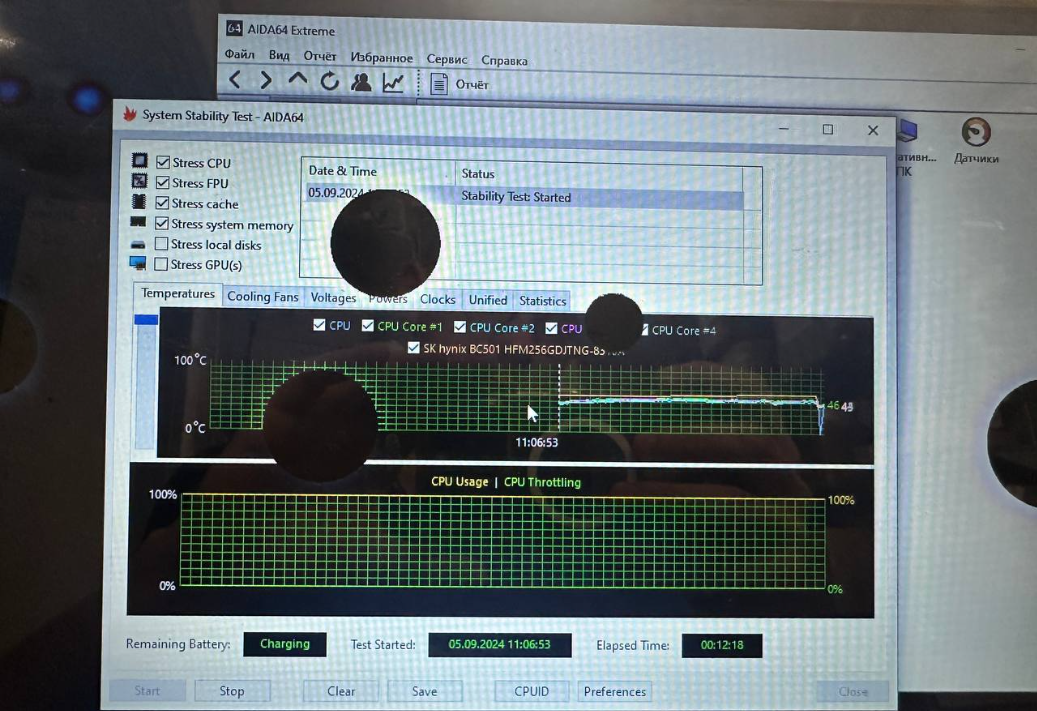Click the Charging battery status field
This screenshot has height=711, width=1037.
click(285, 644)
